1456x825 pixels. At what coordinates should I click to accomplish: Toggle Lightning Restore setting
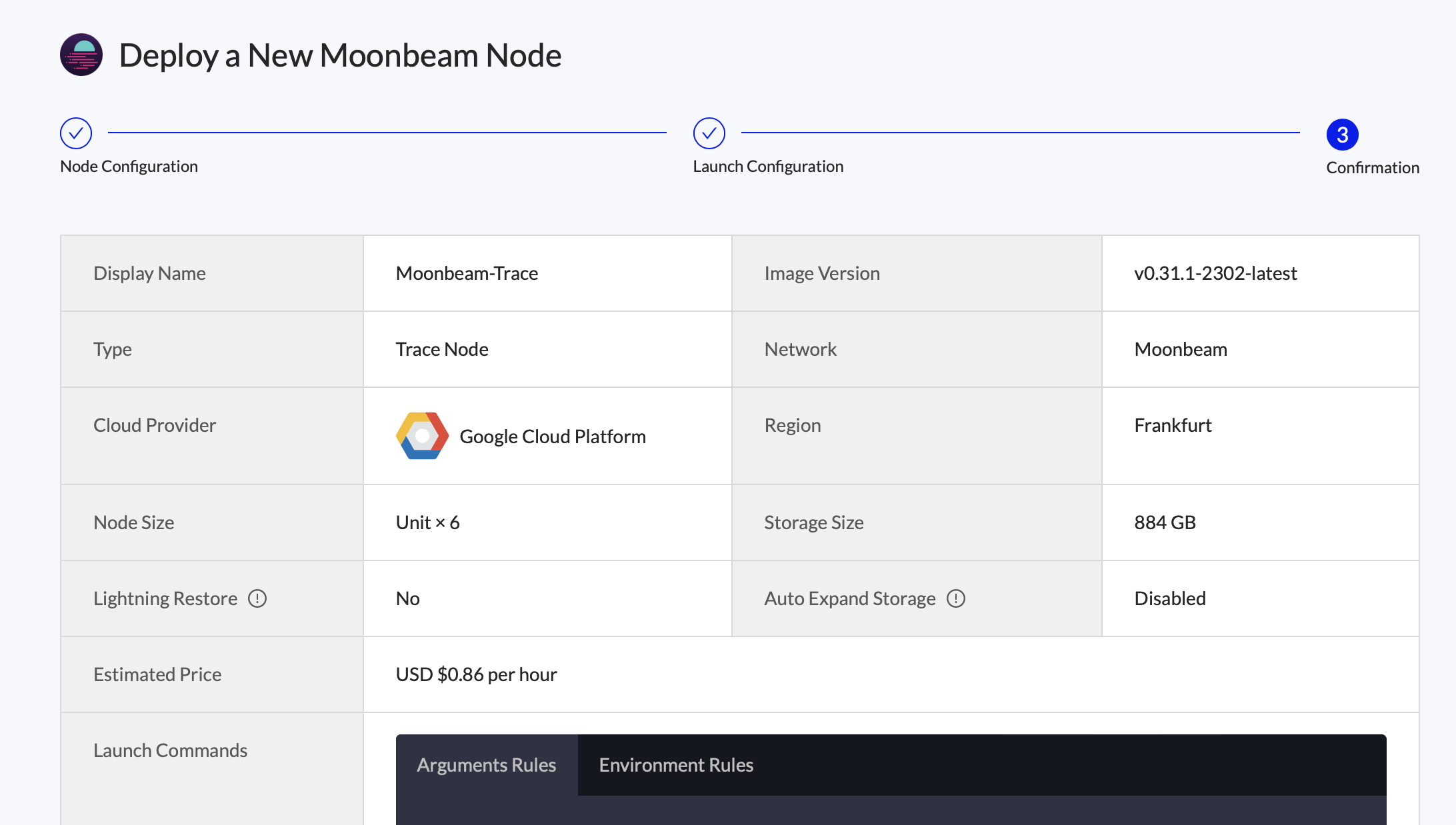(407, 598)
